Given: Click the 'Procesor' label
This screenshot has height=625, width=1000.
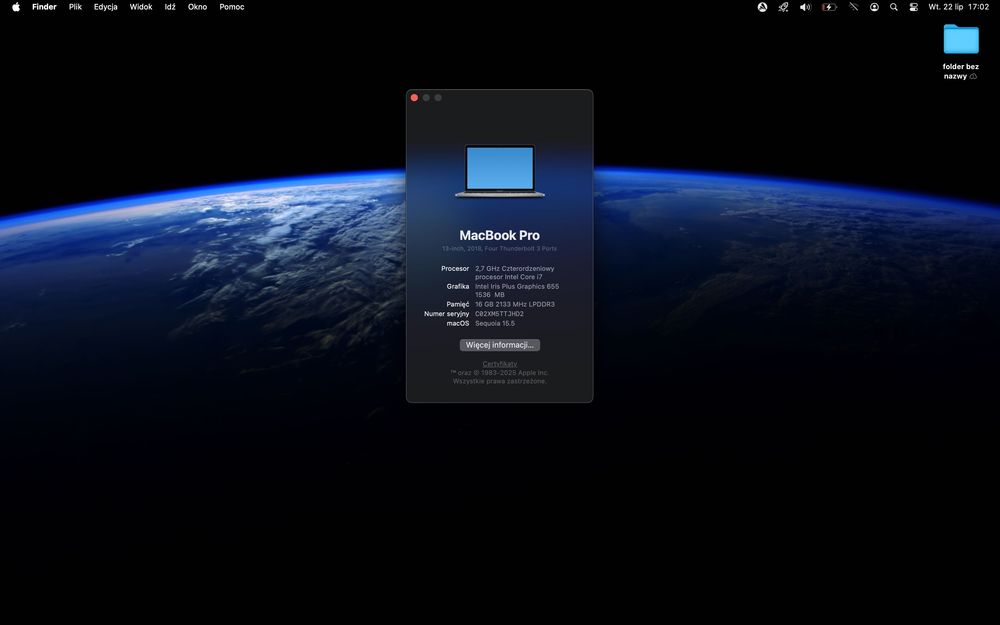Looking at the screenshot, I should [x=455, y=268].
